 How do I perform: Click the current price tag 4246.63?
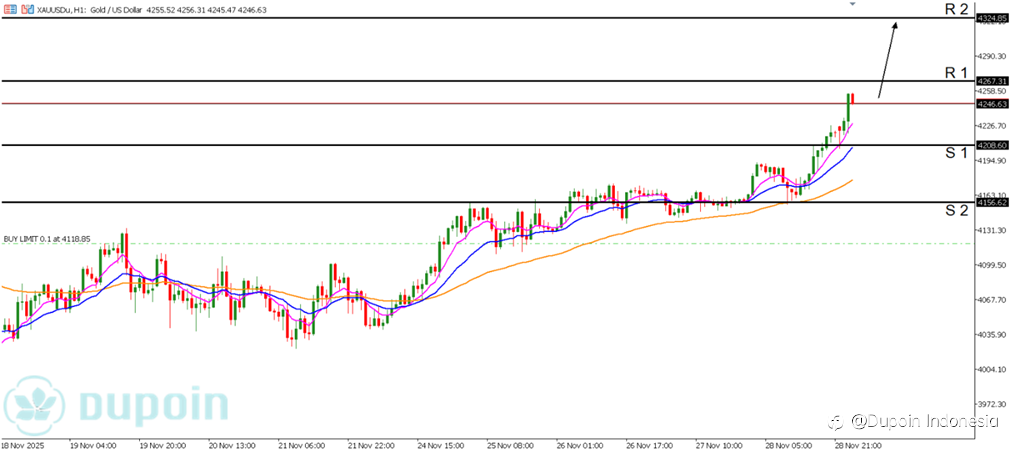[991, 103]
